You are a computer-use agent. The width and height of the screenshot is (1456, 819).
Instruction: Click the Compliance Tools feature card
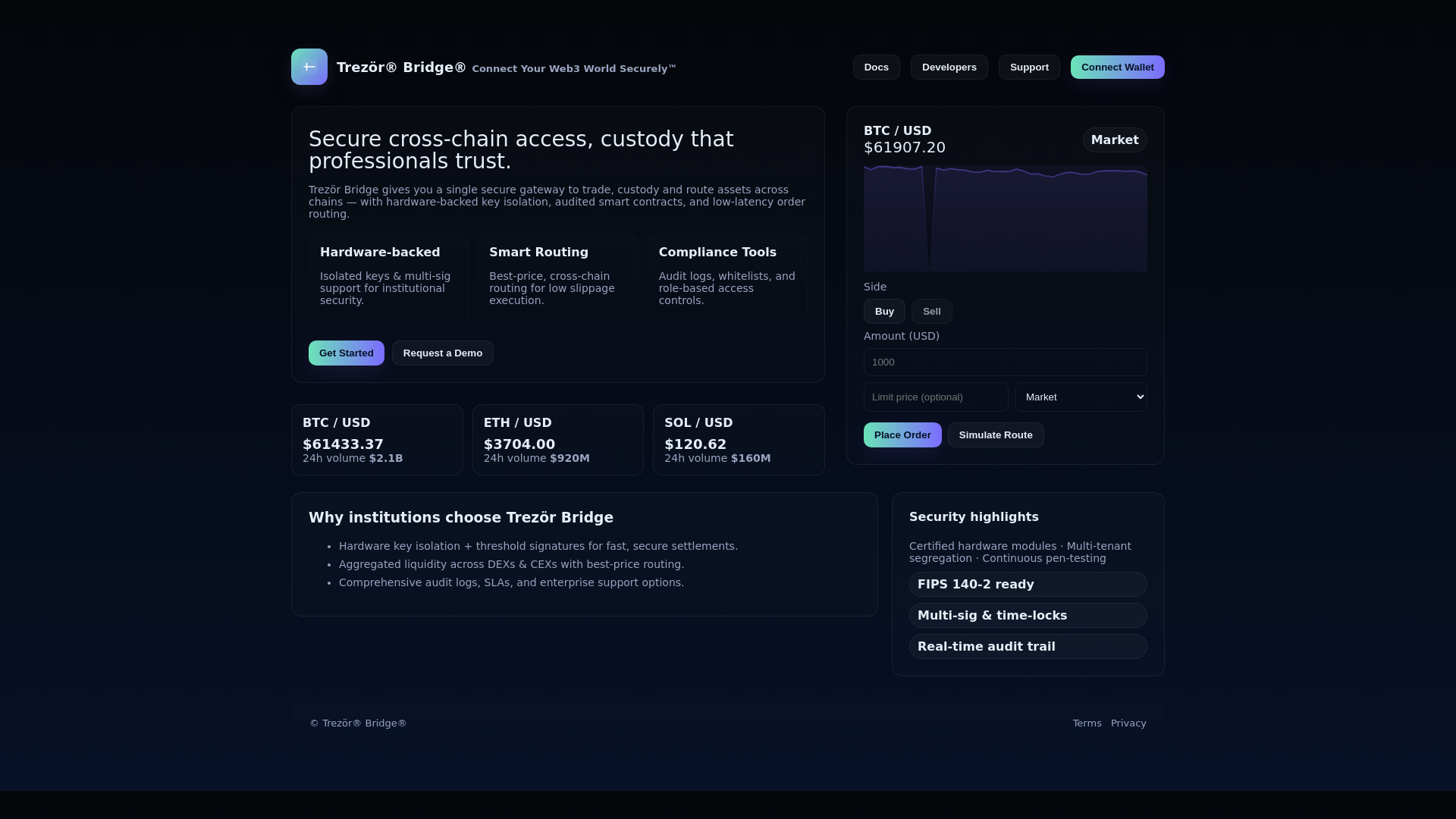coord(727,281)
